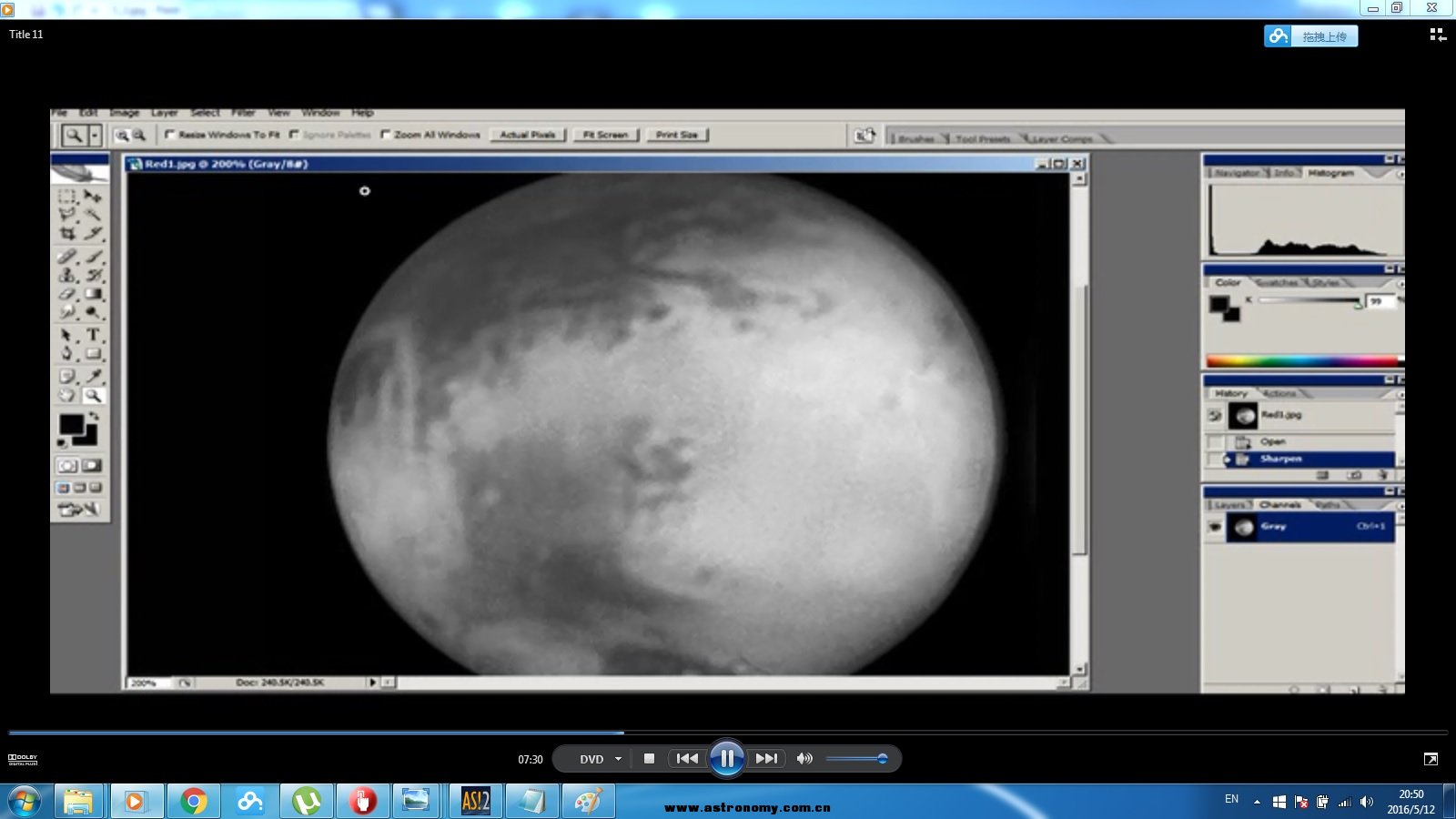Stop the video playback
Image resolution: width=1456 pixels, height=819 pixels.
[x=649, y=758]
